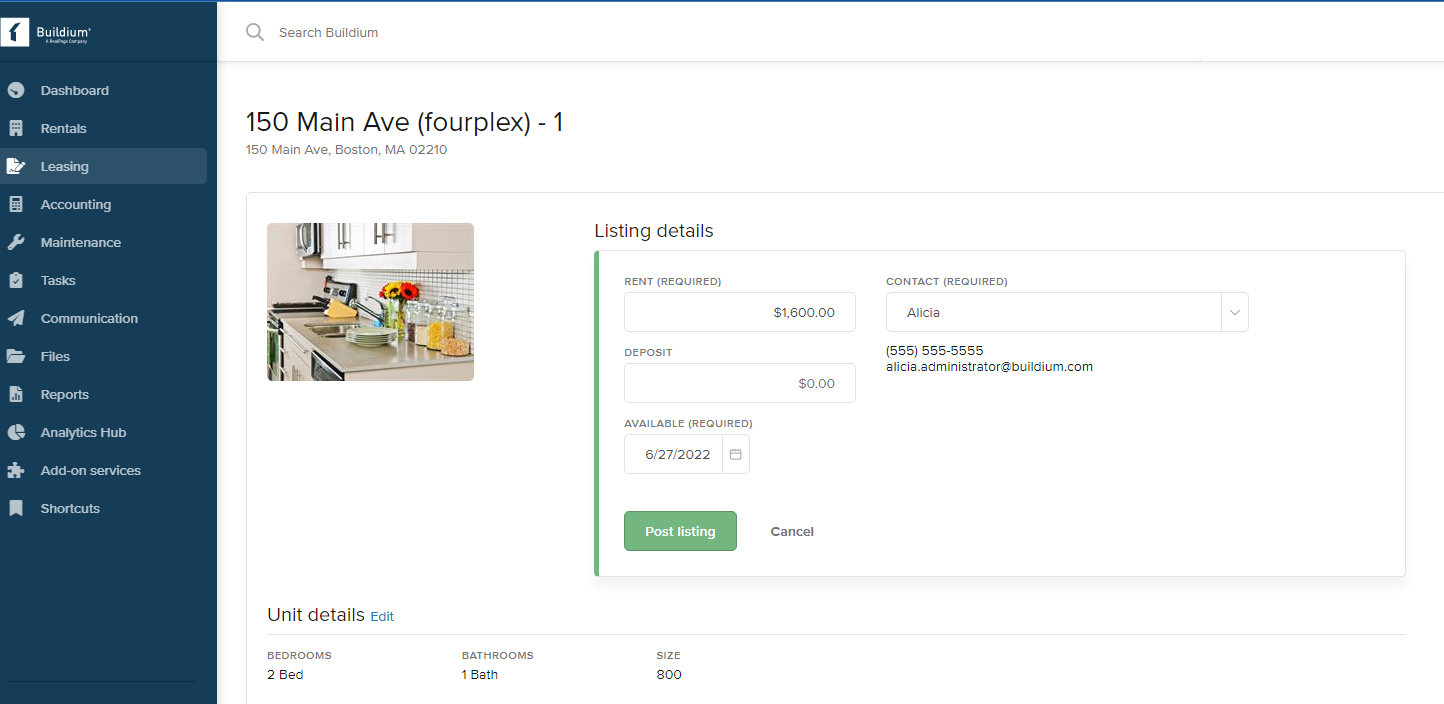Click the Communication paper plane icon
The image size is (1444, 704).
(16, 318)
